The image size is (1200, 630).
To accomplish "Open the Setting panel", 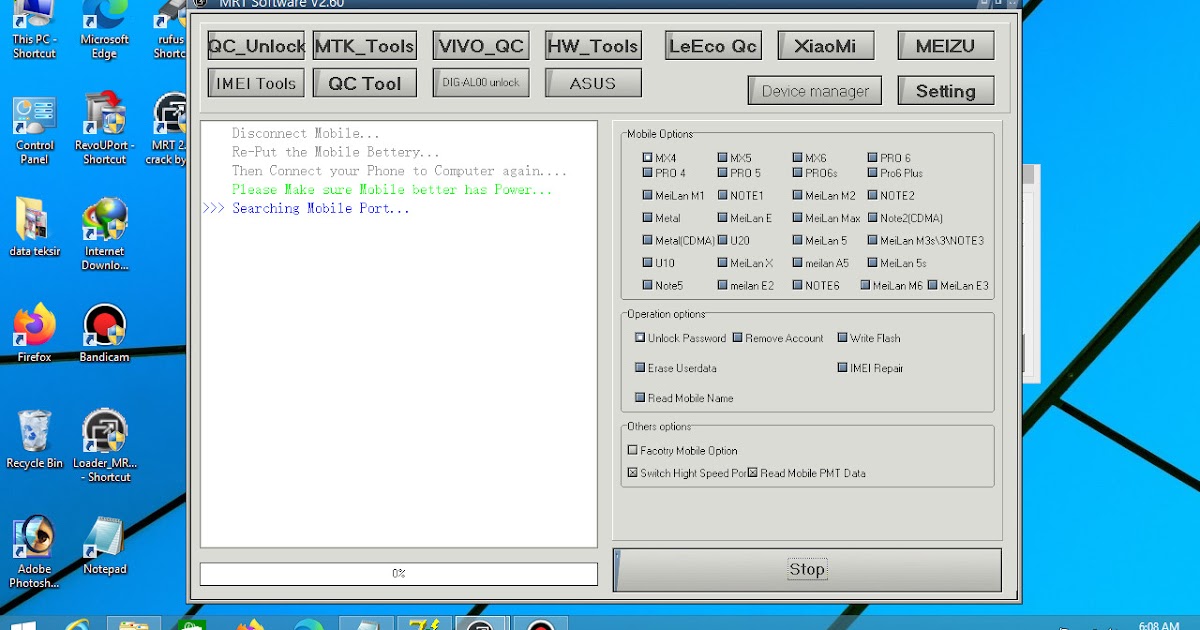I will [945, 90].
